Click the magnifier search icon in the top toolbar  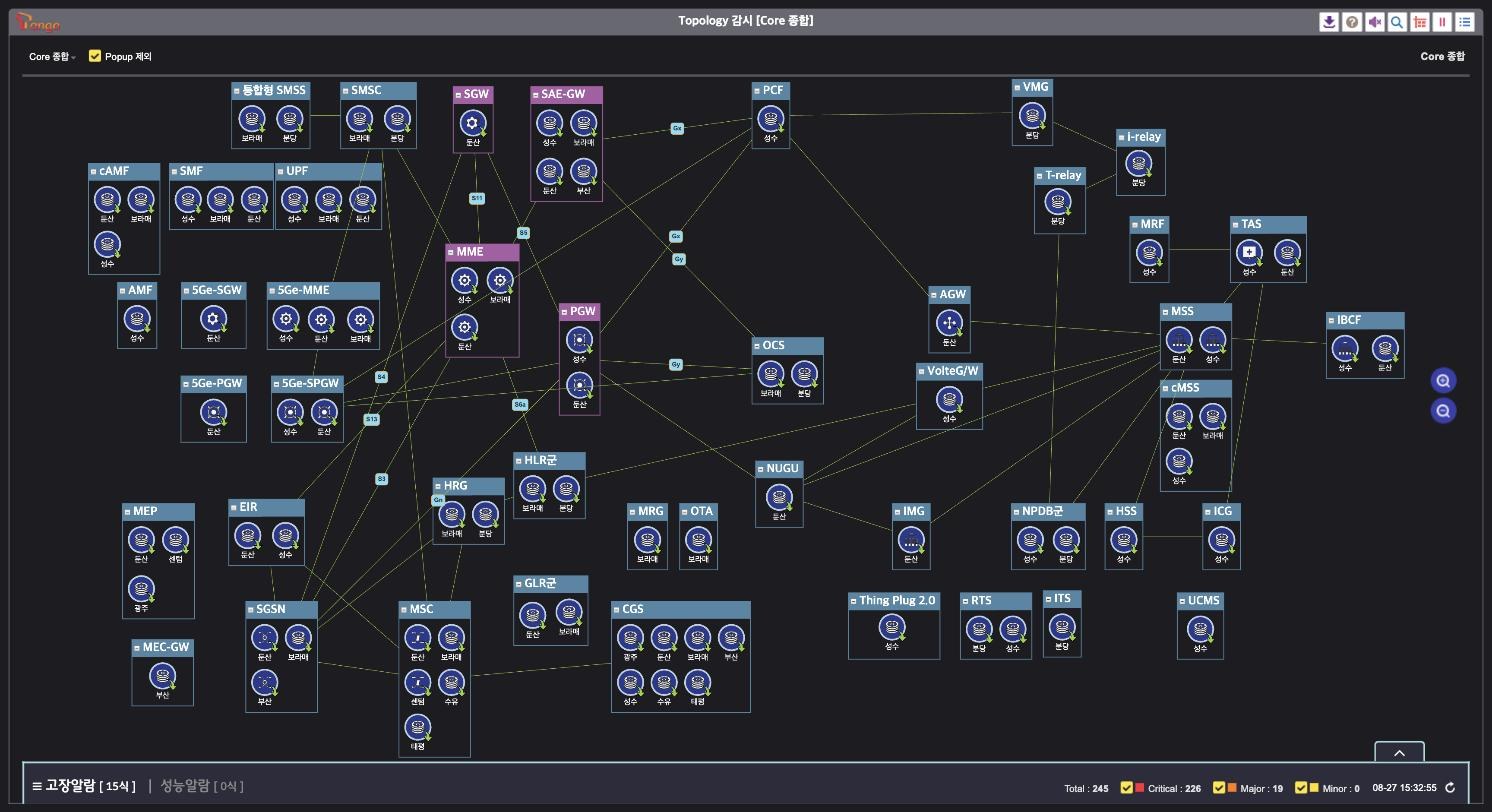[1397, 22]
